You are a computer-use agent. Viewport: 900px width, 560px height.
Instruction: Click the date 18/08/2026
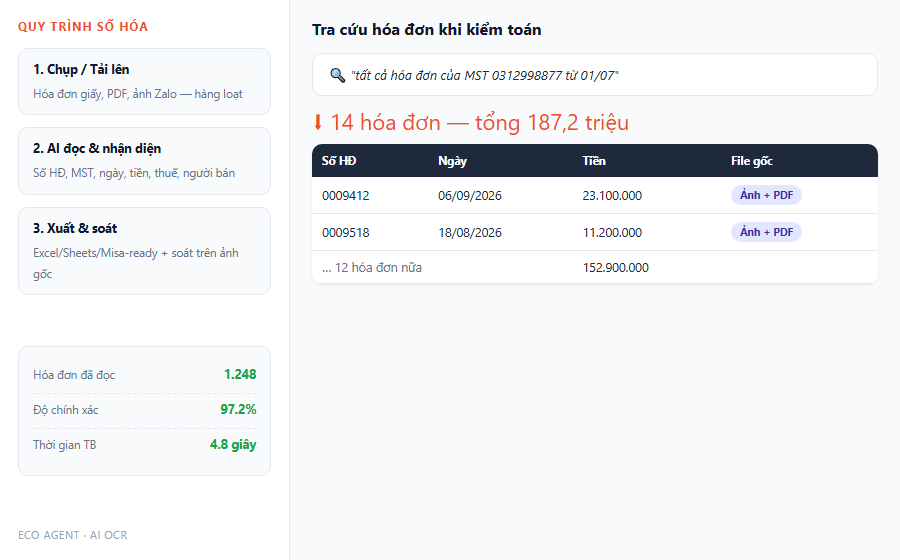[x=470, y=232]
